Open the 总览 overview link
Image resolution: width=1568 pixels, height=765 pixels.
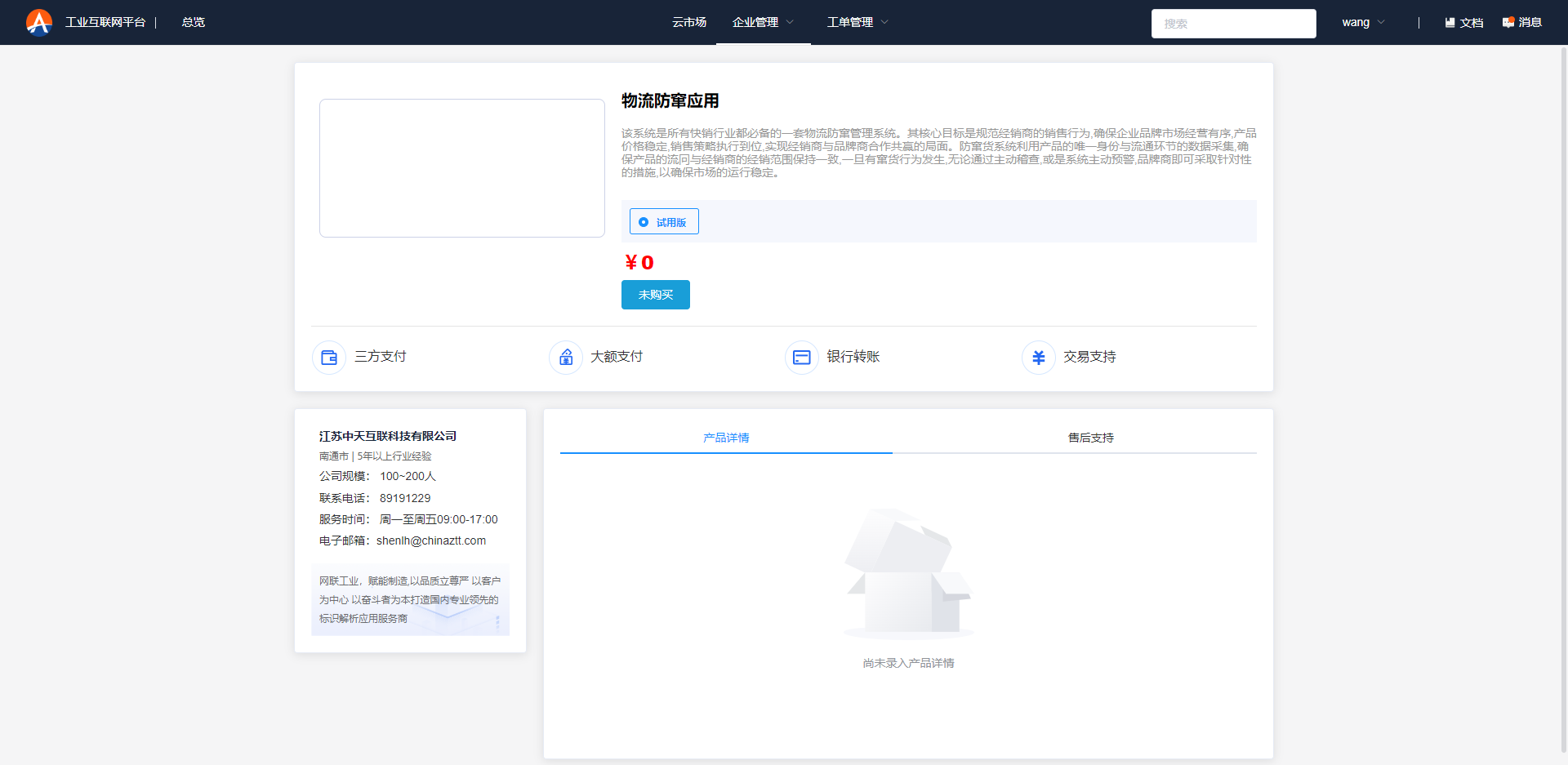coord(194,23)
